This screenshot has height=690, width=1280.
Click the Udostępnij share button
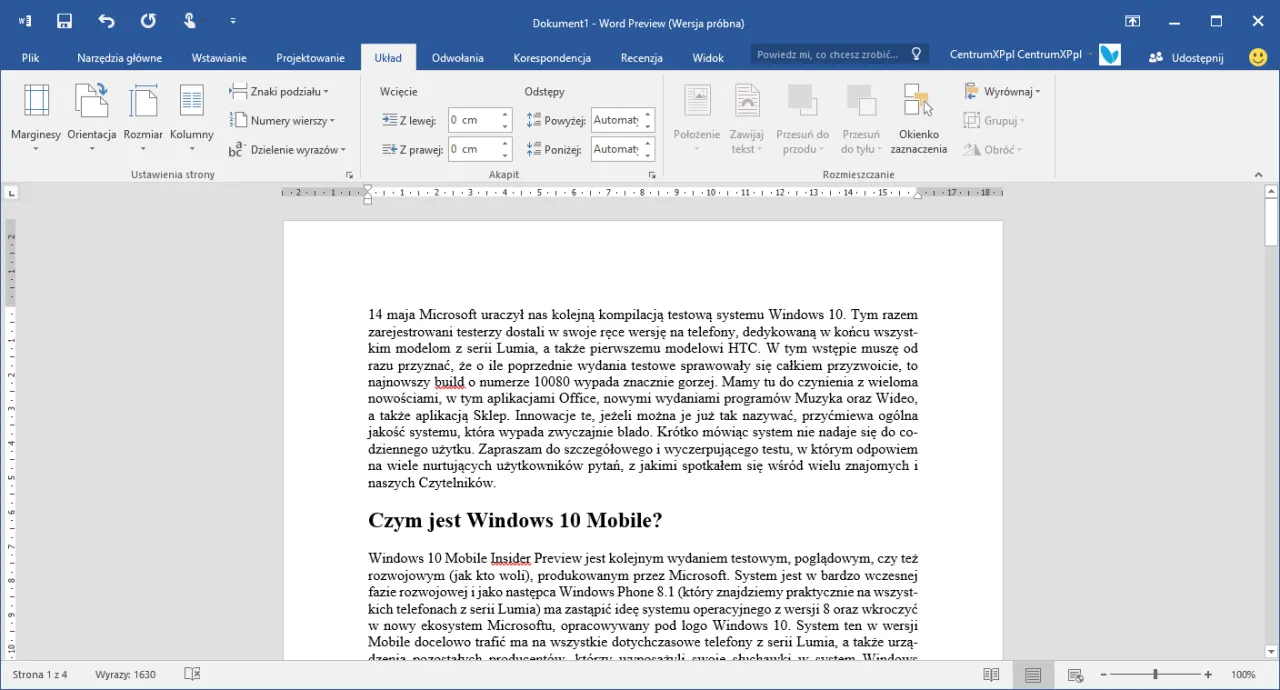click(x=1186, y=57)
